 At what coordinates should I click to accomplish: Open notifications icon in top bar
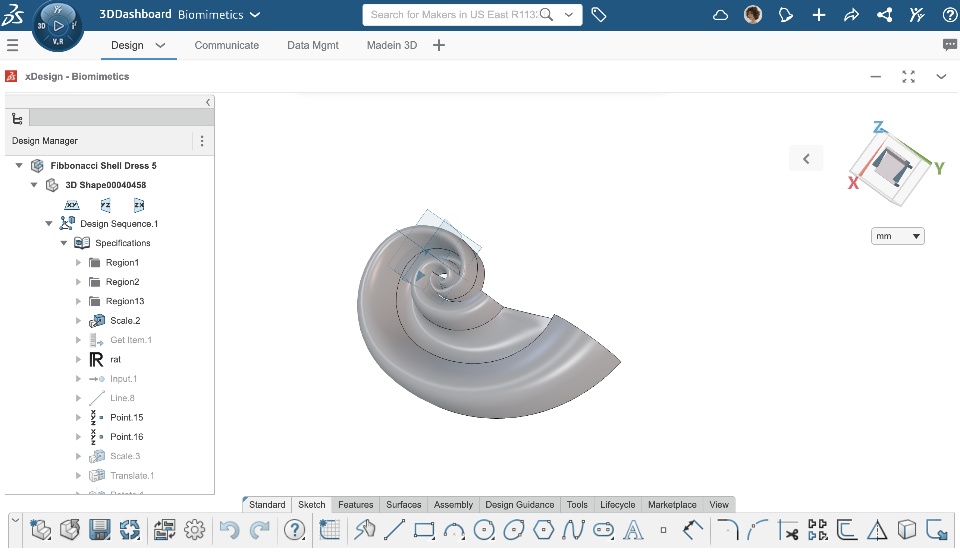tap(786, 15)
